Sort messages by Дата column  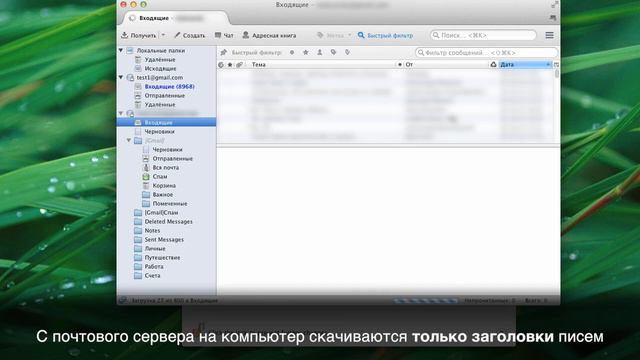coord(525,64)
